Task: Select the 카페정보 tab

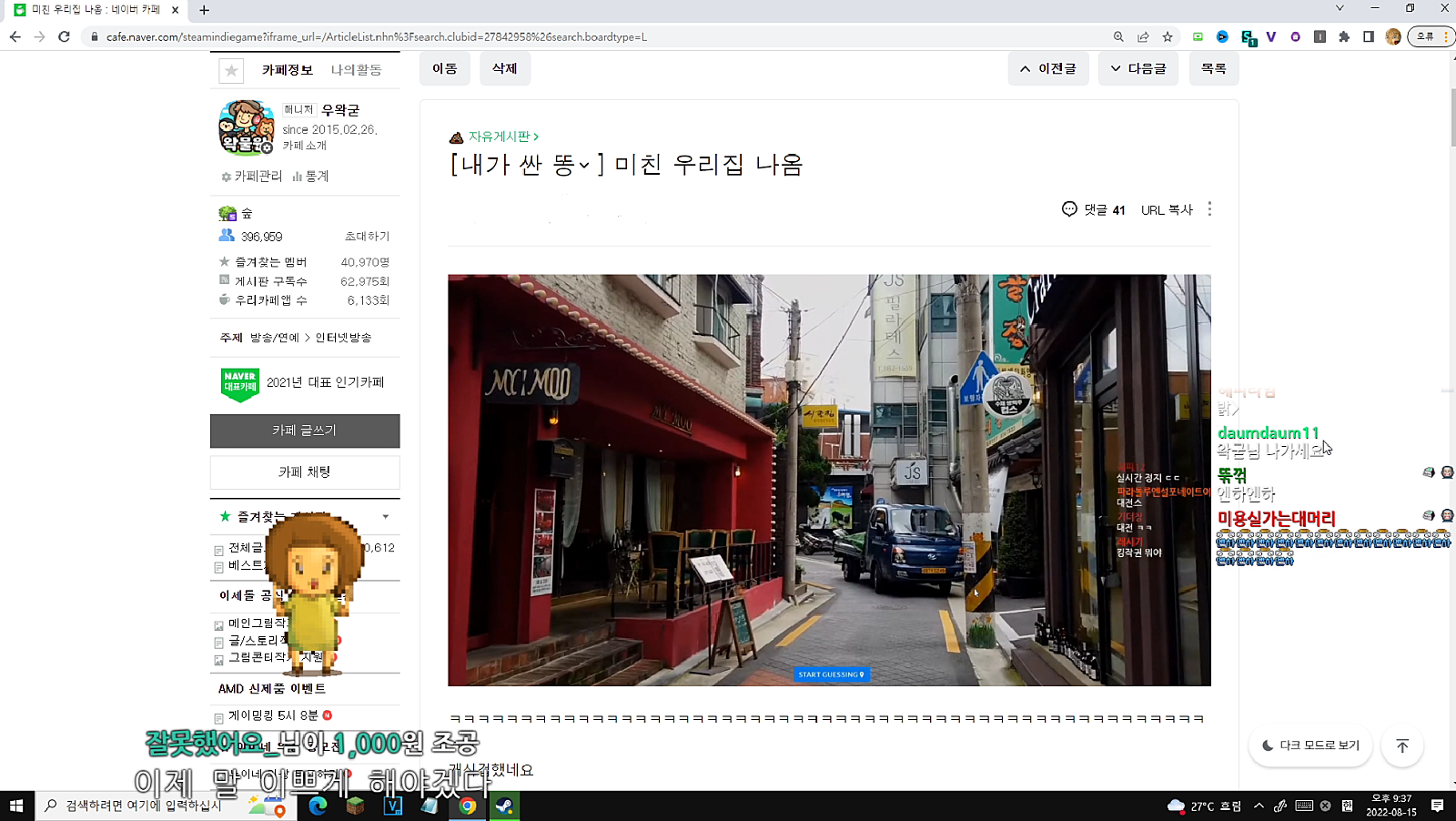Action: click(287, 70)
